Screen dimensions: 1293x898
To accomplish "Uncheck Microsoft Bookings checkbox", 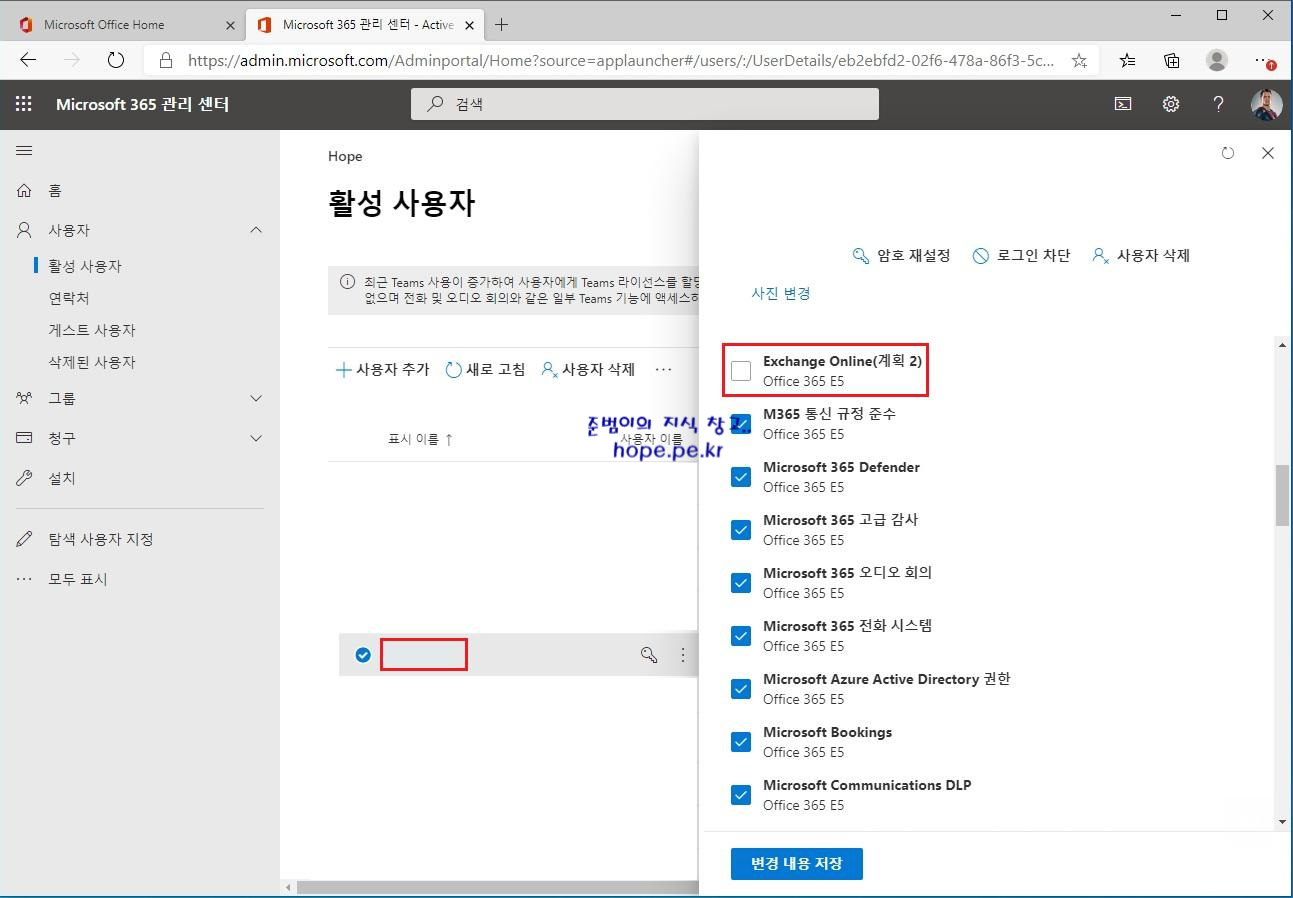I will [741, 742].
